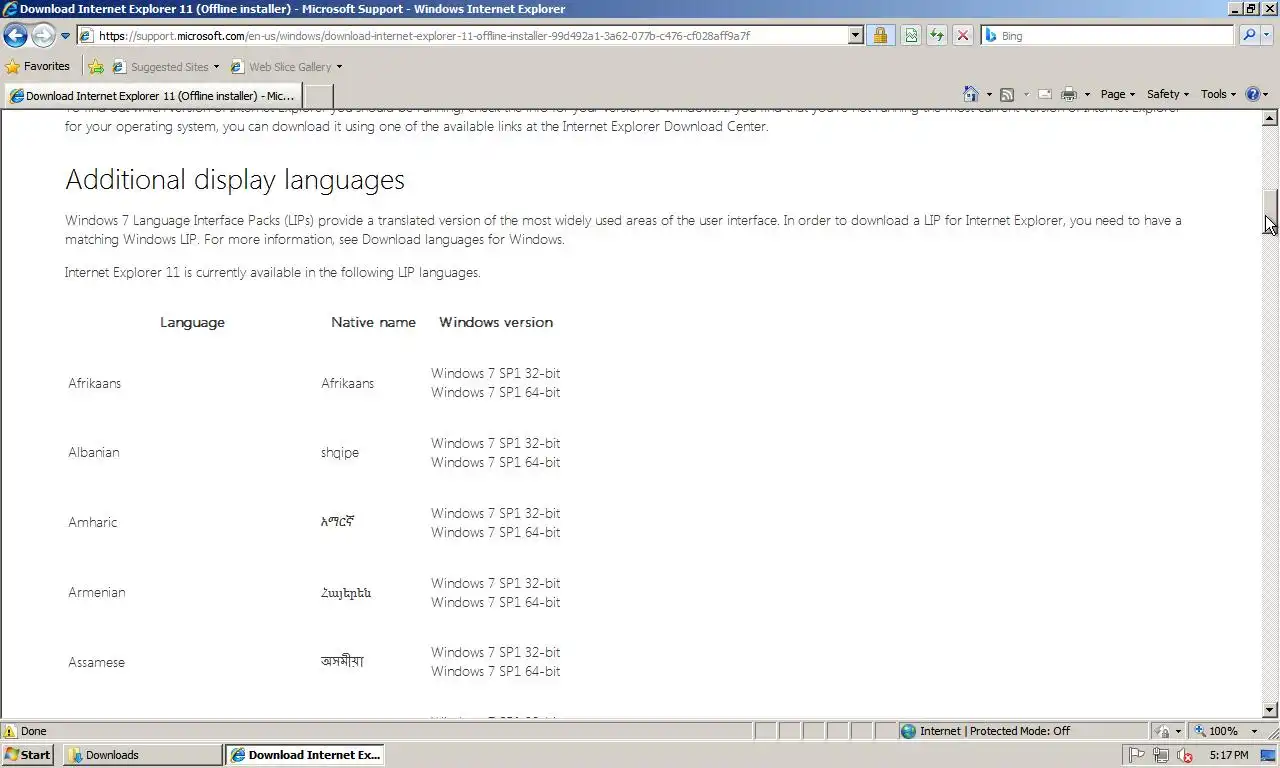Screen dimensions: 1280x768
Task: Switch to the Downloads taskbar window
Action: click(x=142, y=755)
